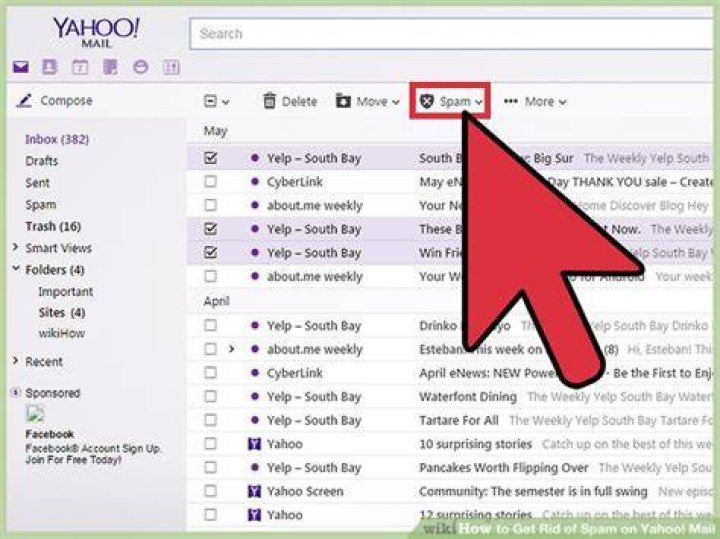Open the Community semester in full swing email

(x=533, y=491)
